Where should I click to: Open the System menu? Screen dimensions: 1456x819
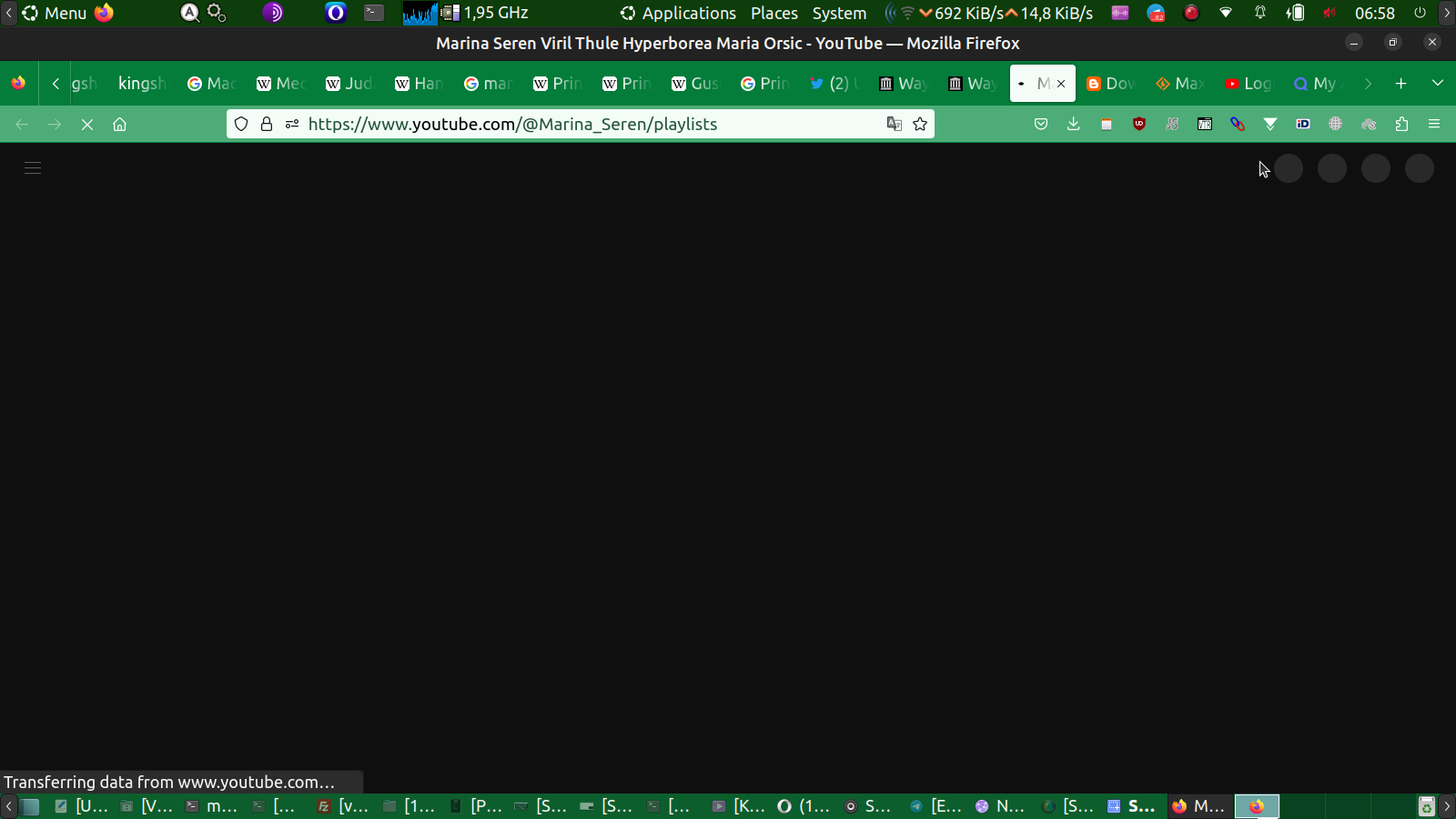839,13
